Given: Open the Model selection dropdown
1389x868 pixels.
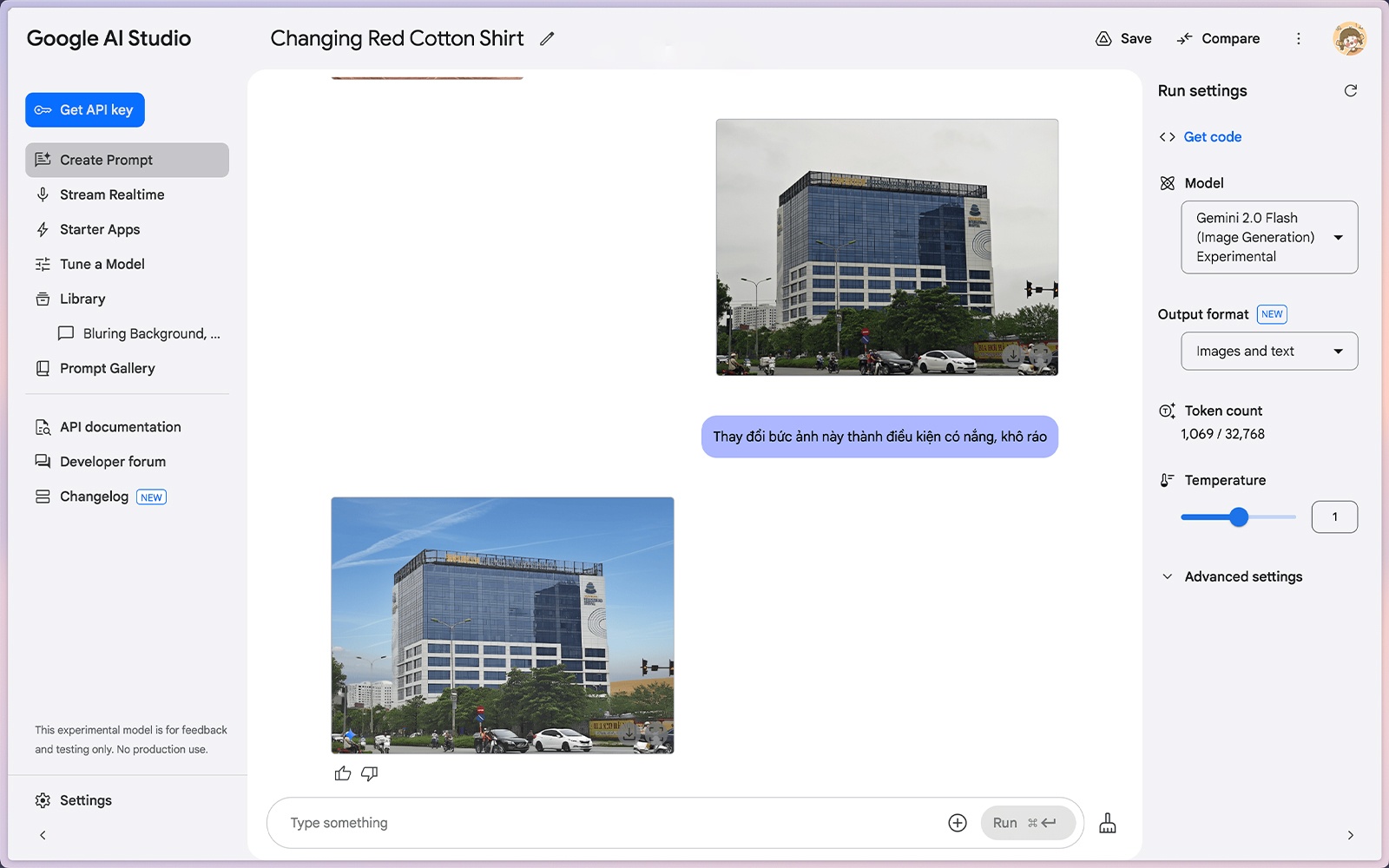Looking at the screenshot, I should point(1268,237).
